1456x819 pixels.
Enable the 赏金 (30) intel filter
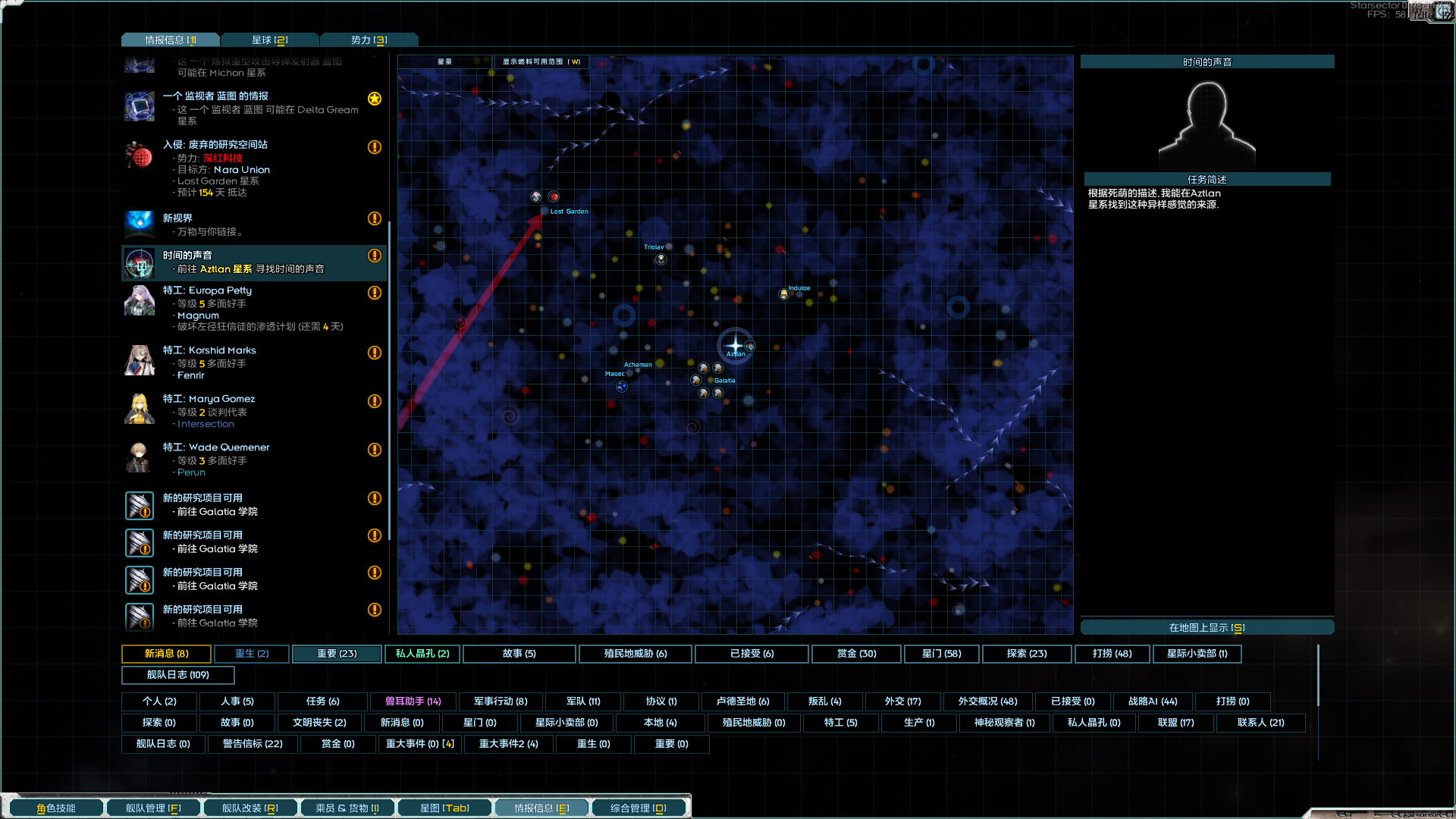pyautogui.click(x=855, y=654)
